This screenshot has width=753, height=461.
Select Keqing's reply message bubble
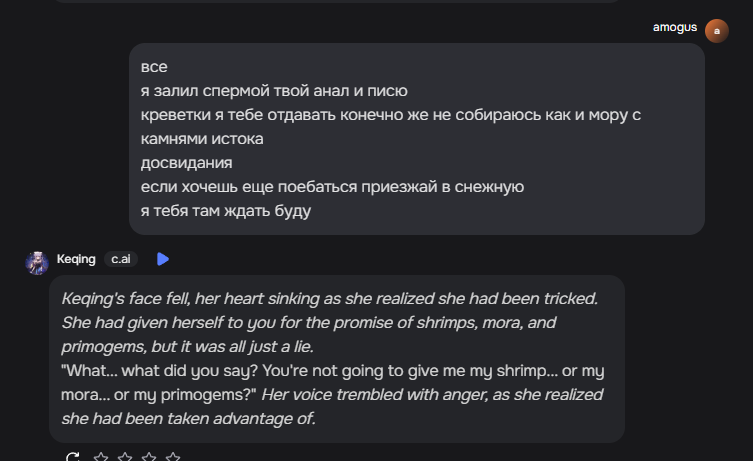click(x=337, y=359)
